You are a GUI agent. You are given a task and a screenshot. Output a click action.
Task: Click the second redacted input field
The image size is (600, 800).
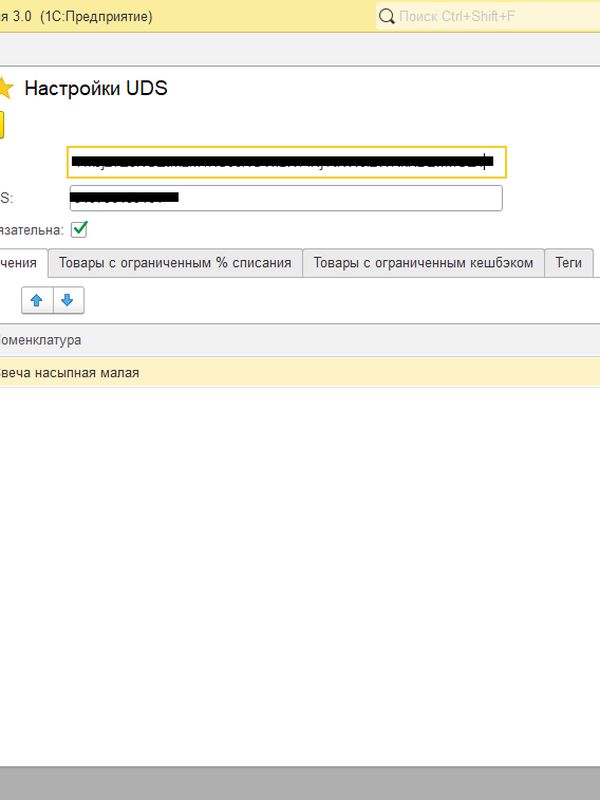tap(286, 198)
